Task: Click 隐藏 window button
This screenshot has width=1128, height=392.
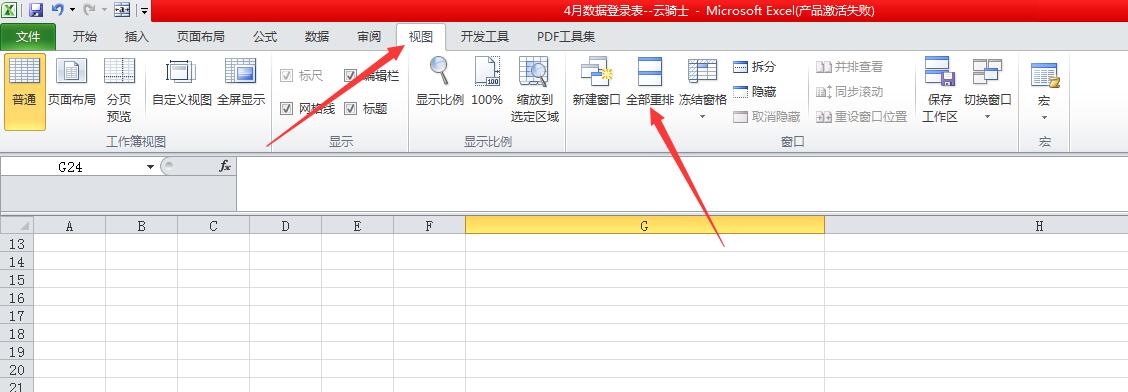Action: tap(755, 92)
